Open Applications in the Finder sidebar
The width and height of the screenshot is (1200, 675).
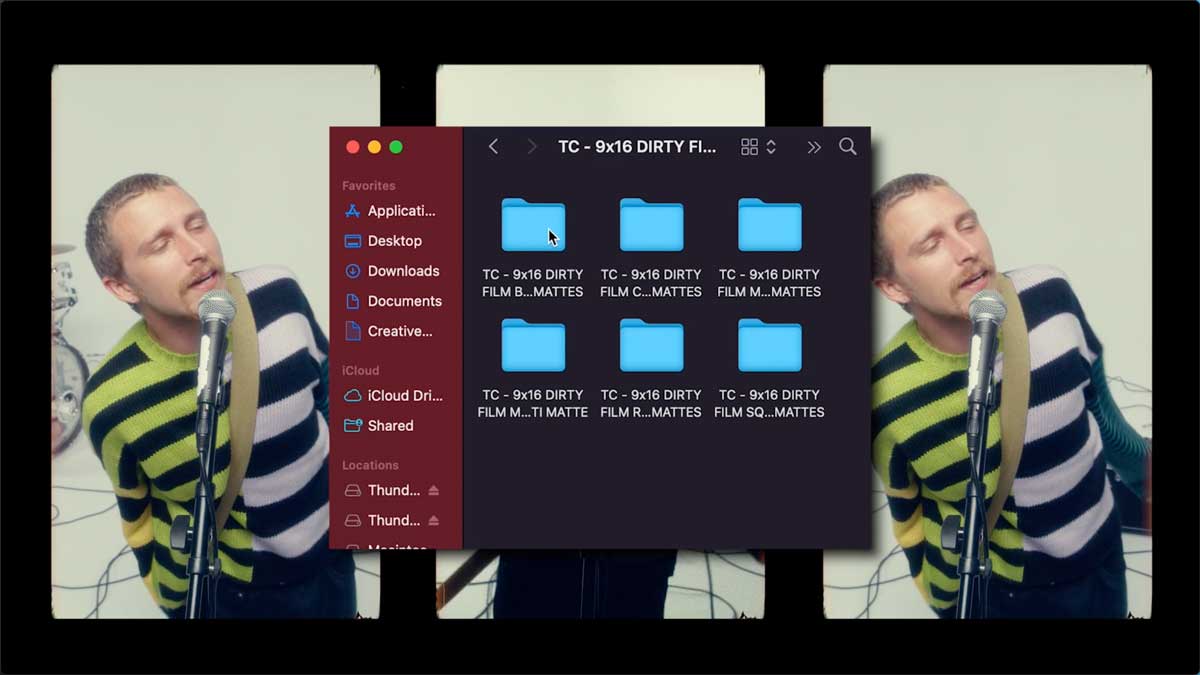390,211
